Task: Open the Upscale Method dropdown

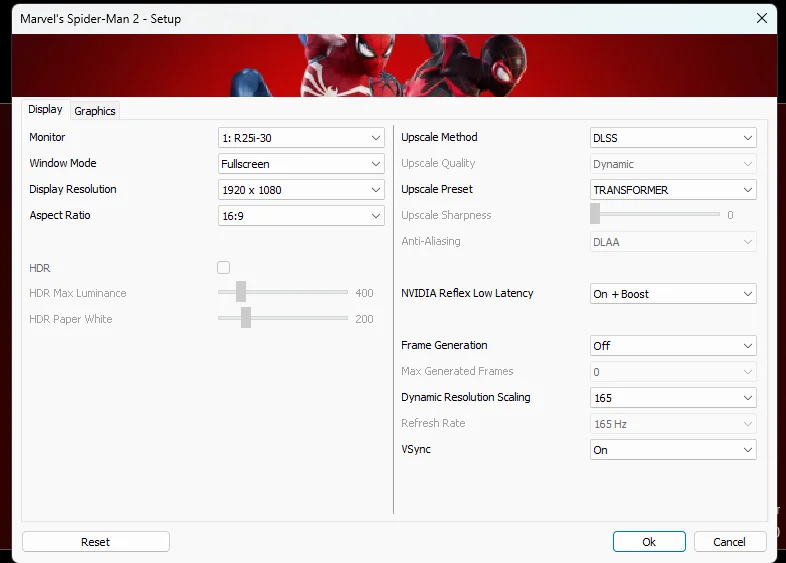Action: (673, 138)
